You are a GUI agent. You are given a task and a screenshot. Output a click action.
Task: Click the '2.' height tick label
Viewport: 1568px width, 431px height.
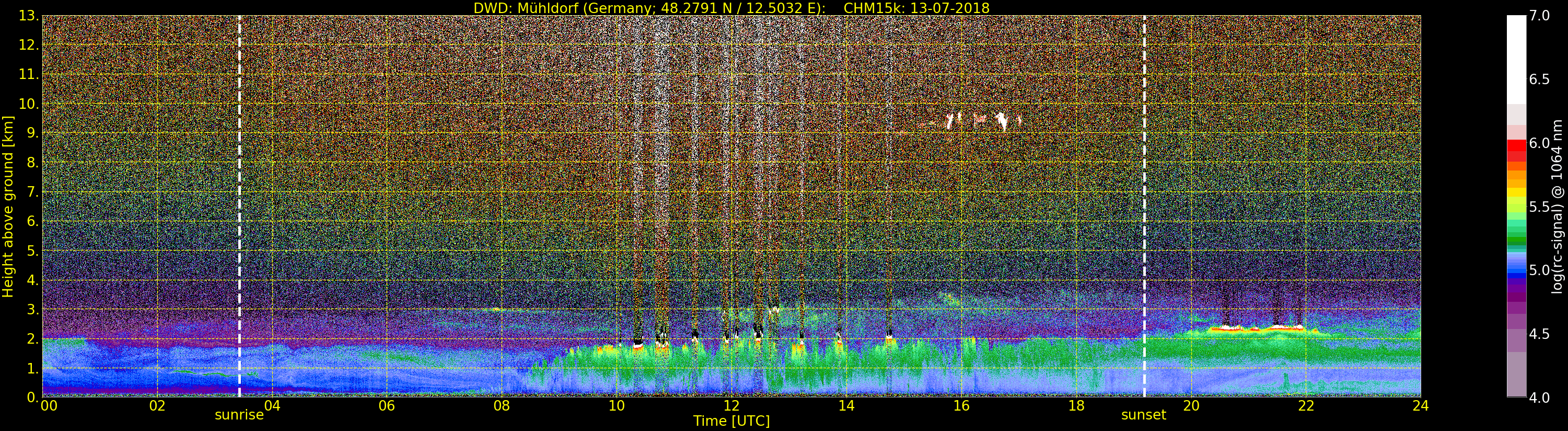32,339
